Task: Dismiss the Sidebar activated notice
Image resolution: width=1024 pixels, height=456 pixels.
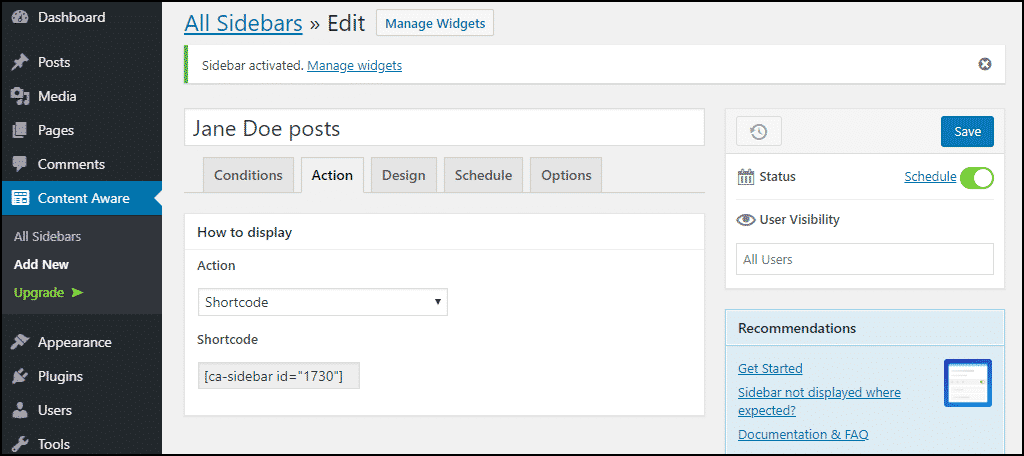Action: pyautogui.click(x=985, y=64)
